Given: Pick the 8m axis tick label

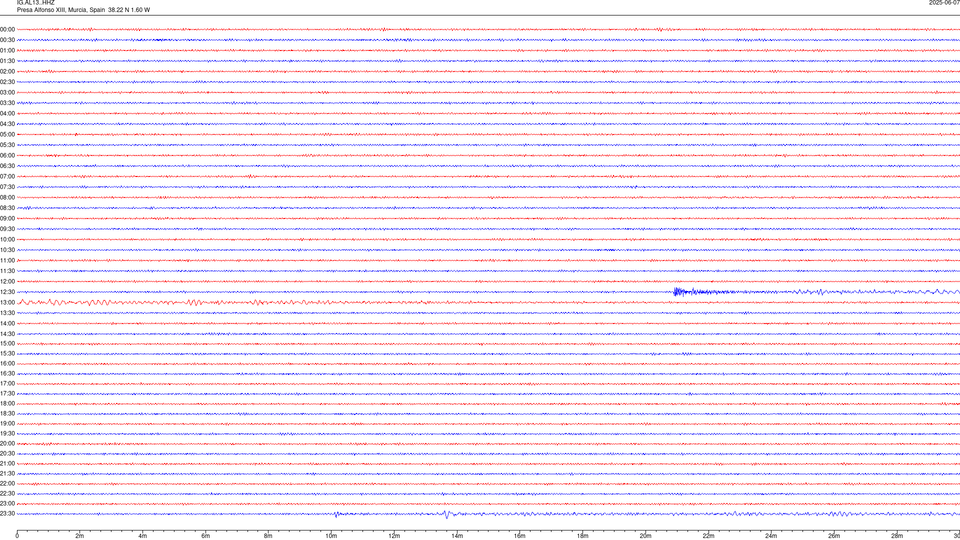Looking at the screenshot, I should tap(268, 536).
